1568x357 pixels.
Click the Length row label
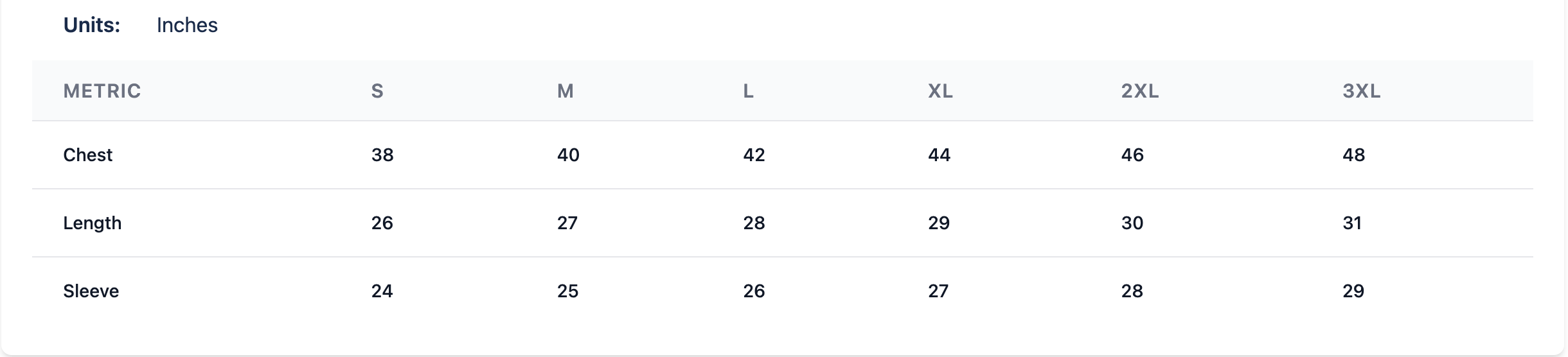point(93,223)
